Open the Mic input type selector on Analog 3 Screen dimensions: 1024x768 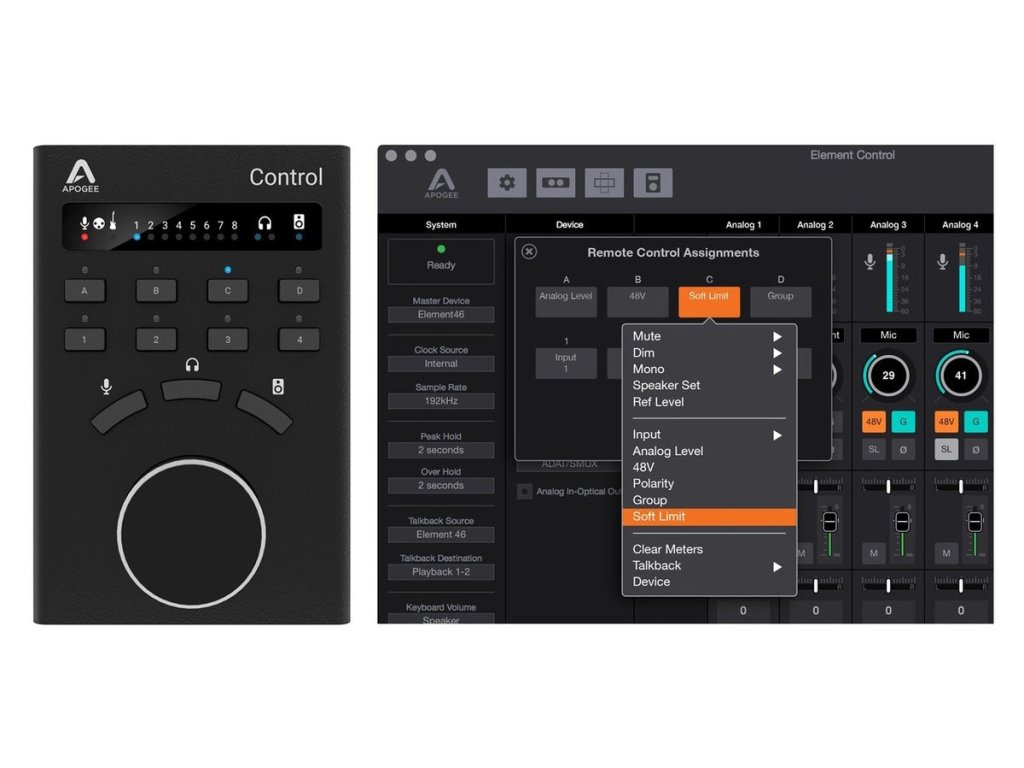point(888,335)
